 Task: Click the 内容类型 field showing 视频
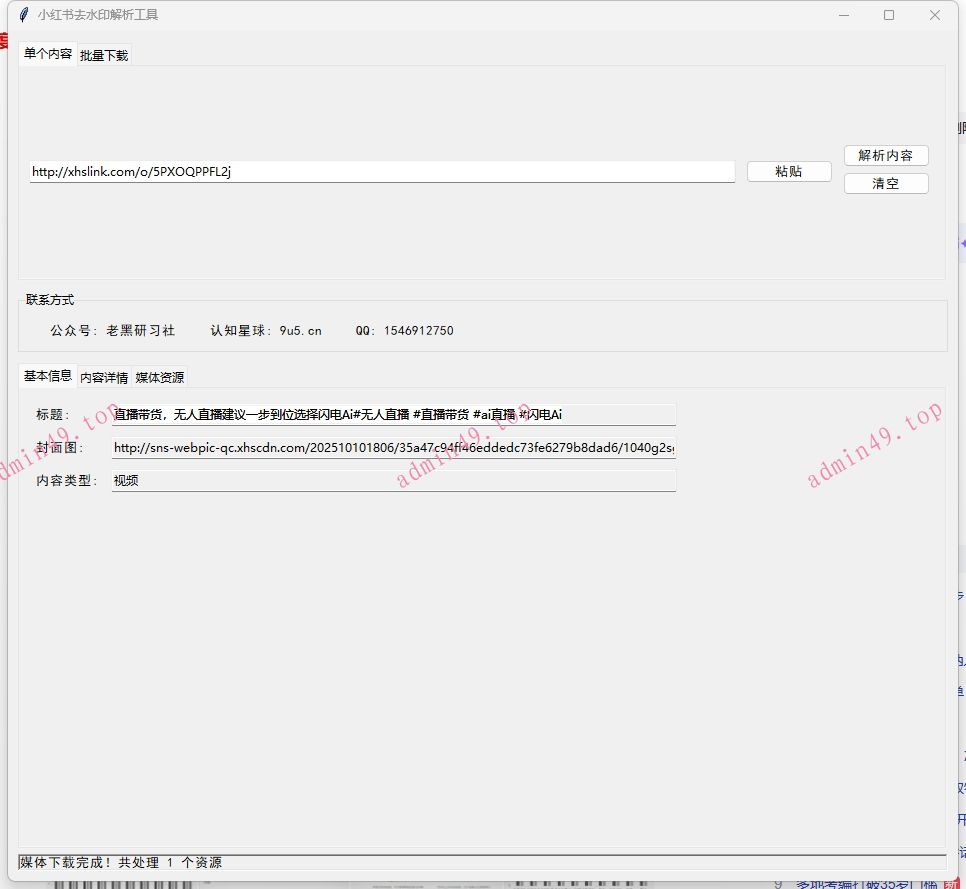click(394, 480)
